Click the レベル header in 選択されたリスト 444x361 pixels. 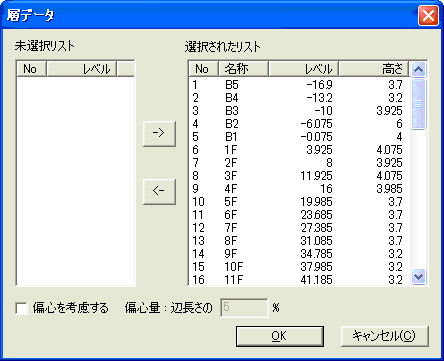click(x=304, y=69)
